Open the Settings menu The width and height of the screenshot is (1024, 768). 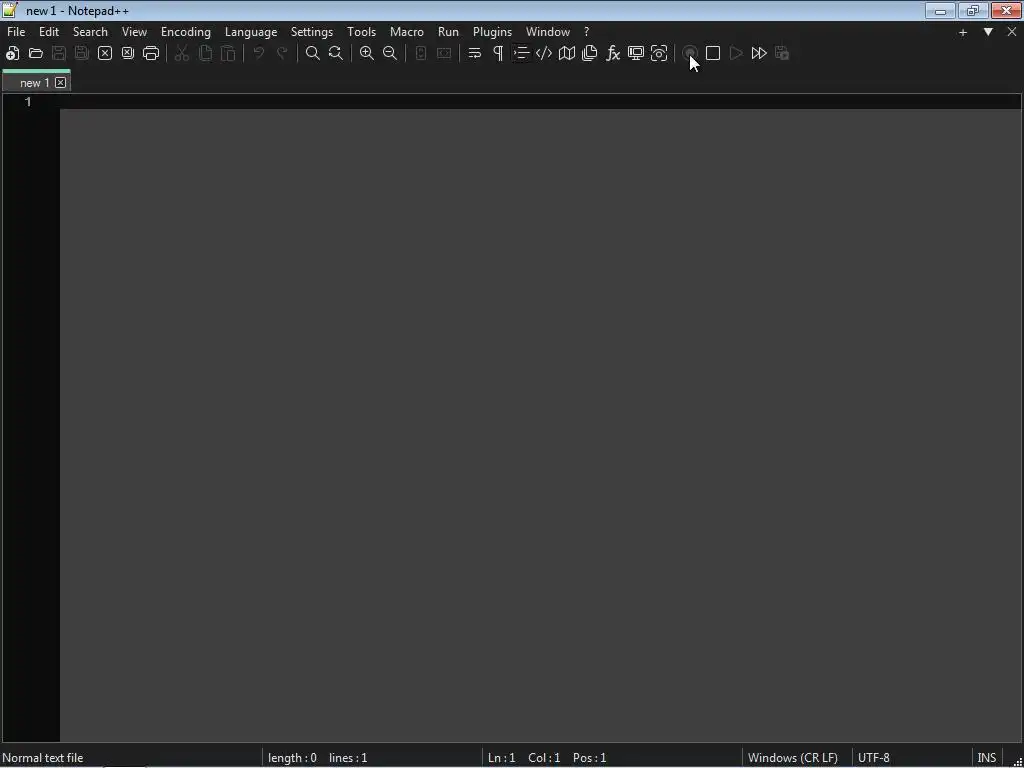(x=312, y=32)
